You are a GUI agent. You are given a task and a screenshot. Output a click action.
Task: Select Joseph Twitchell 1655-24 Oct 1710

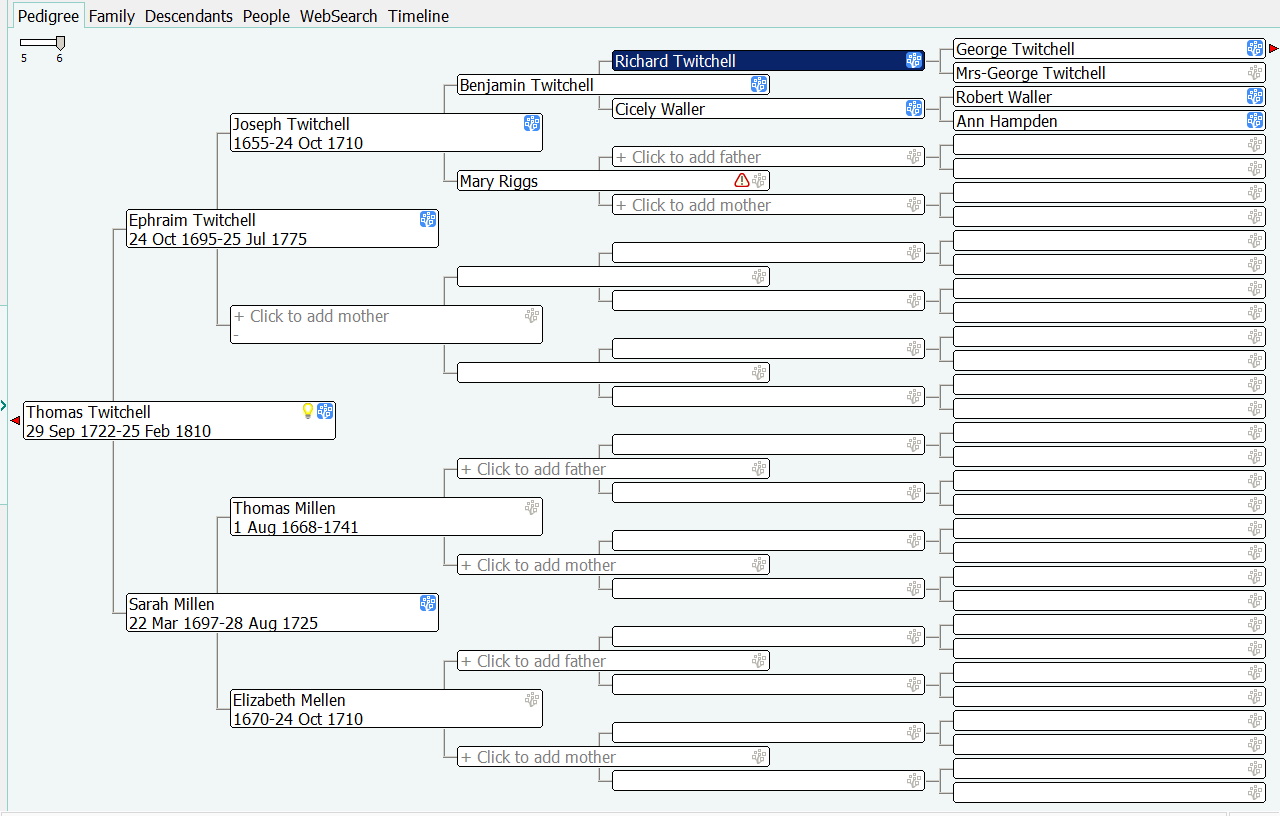point(386,133)
